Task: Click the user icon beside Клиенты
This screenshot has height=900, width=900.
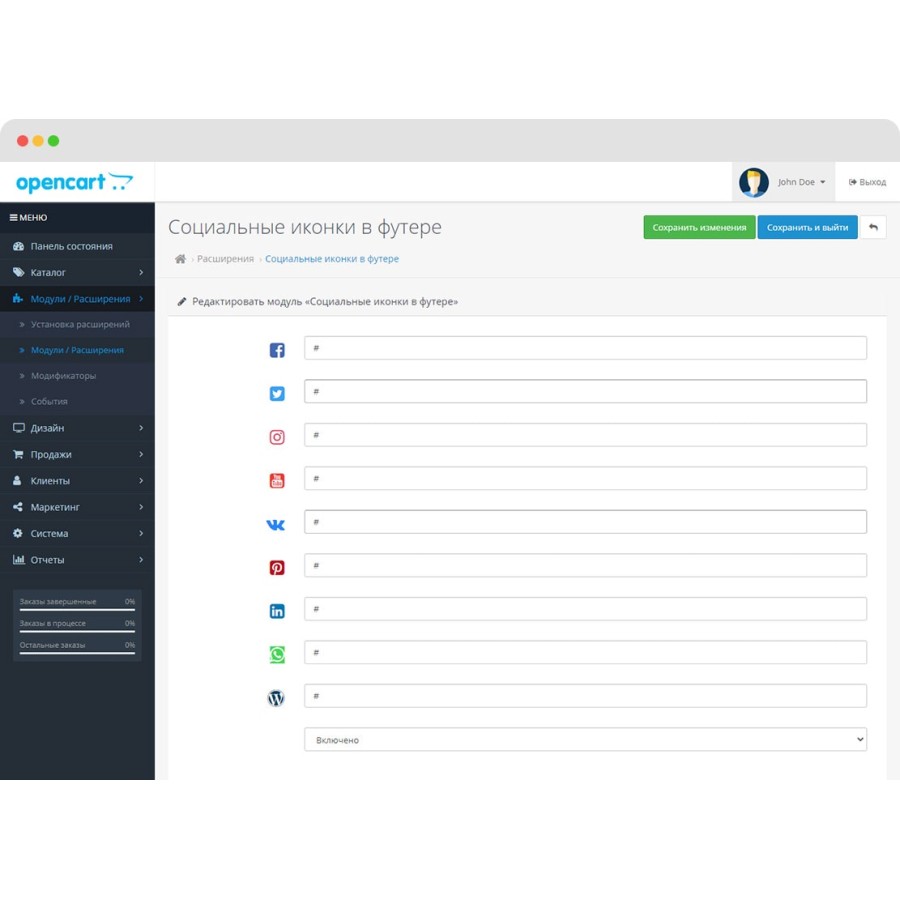Action: [x=17, y=480]
